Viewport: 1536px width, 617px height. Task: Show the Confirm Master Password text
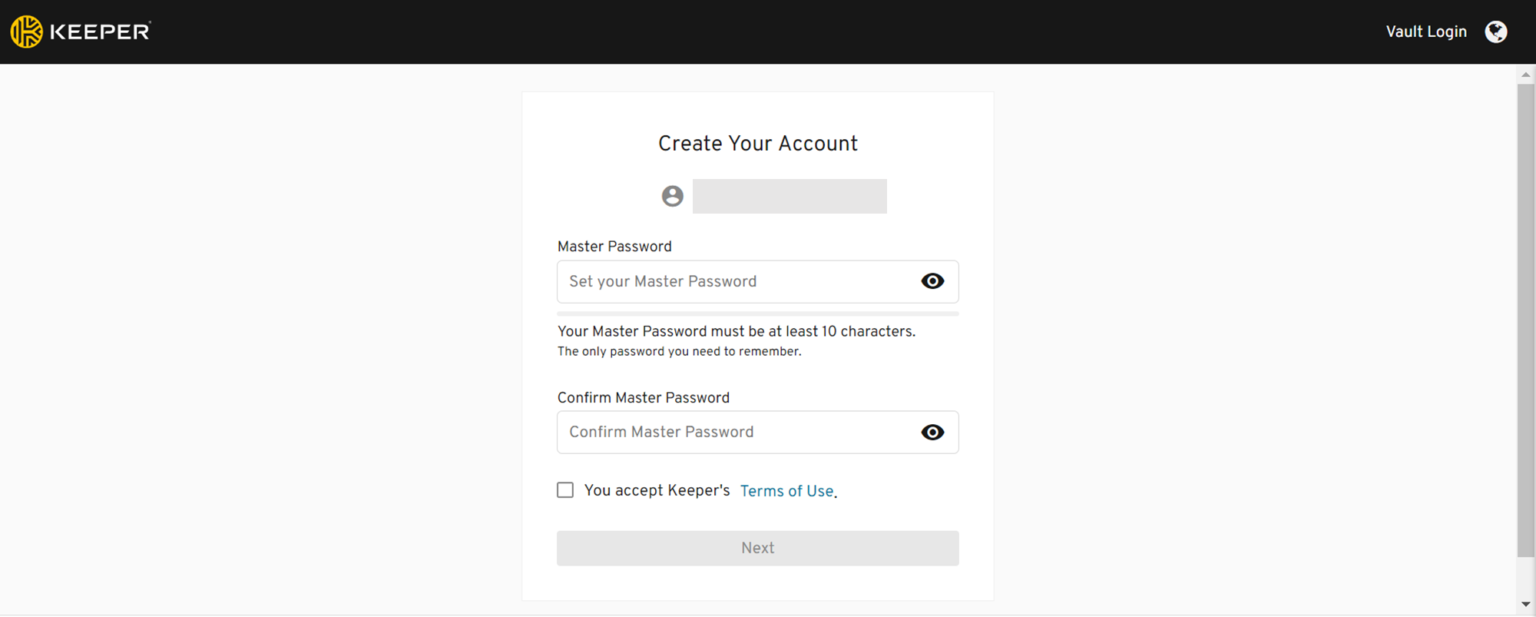coord(932,432)
